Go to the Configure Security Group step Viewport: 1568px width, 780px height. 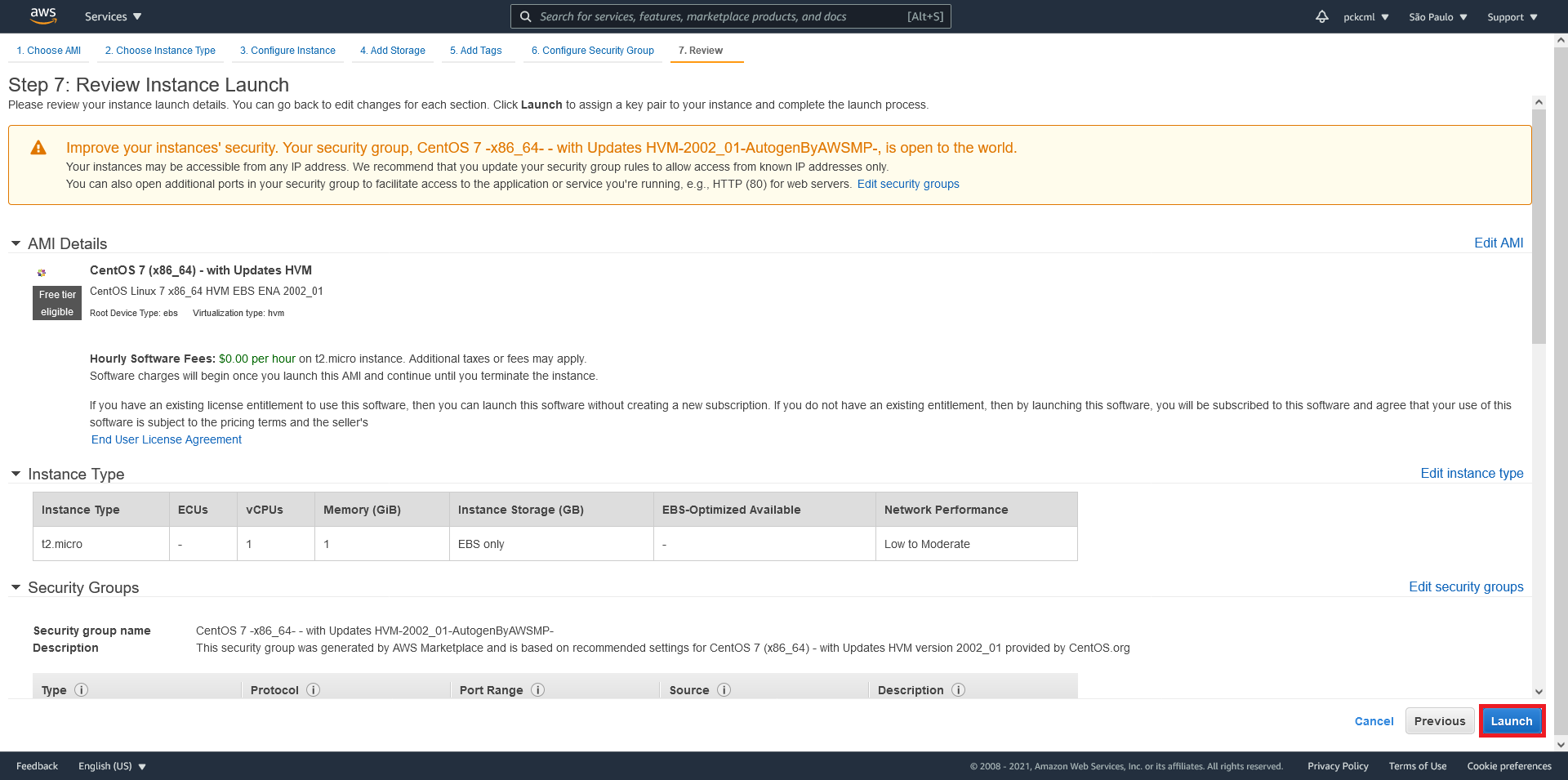click(x=592, y=50)
